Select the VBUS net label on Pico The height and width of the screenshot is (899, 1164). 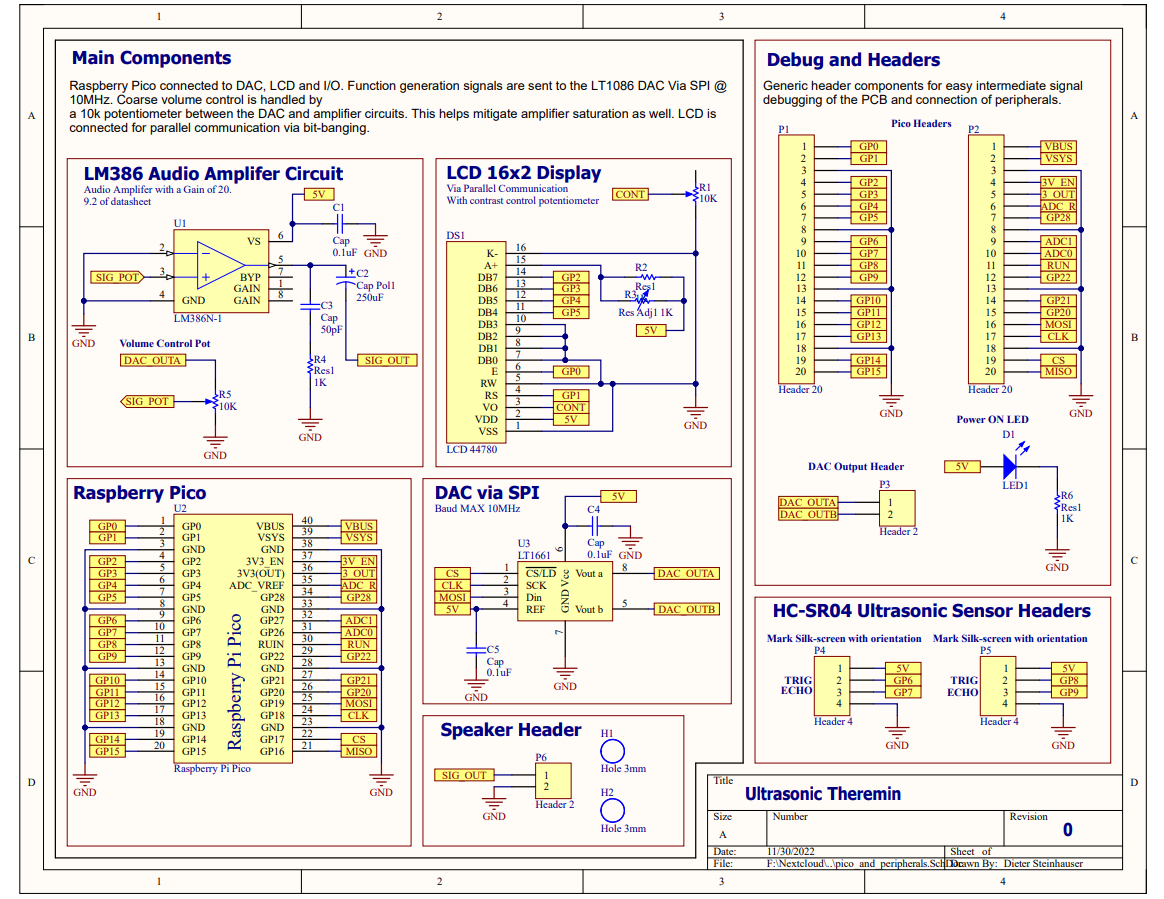point(359,526)
